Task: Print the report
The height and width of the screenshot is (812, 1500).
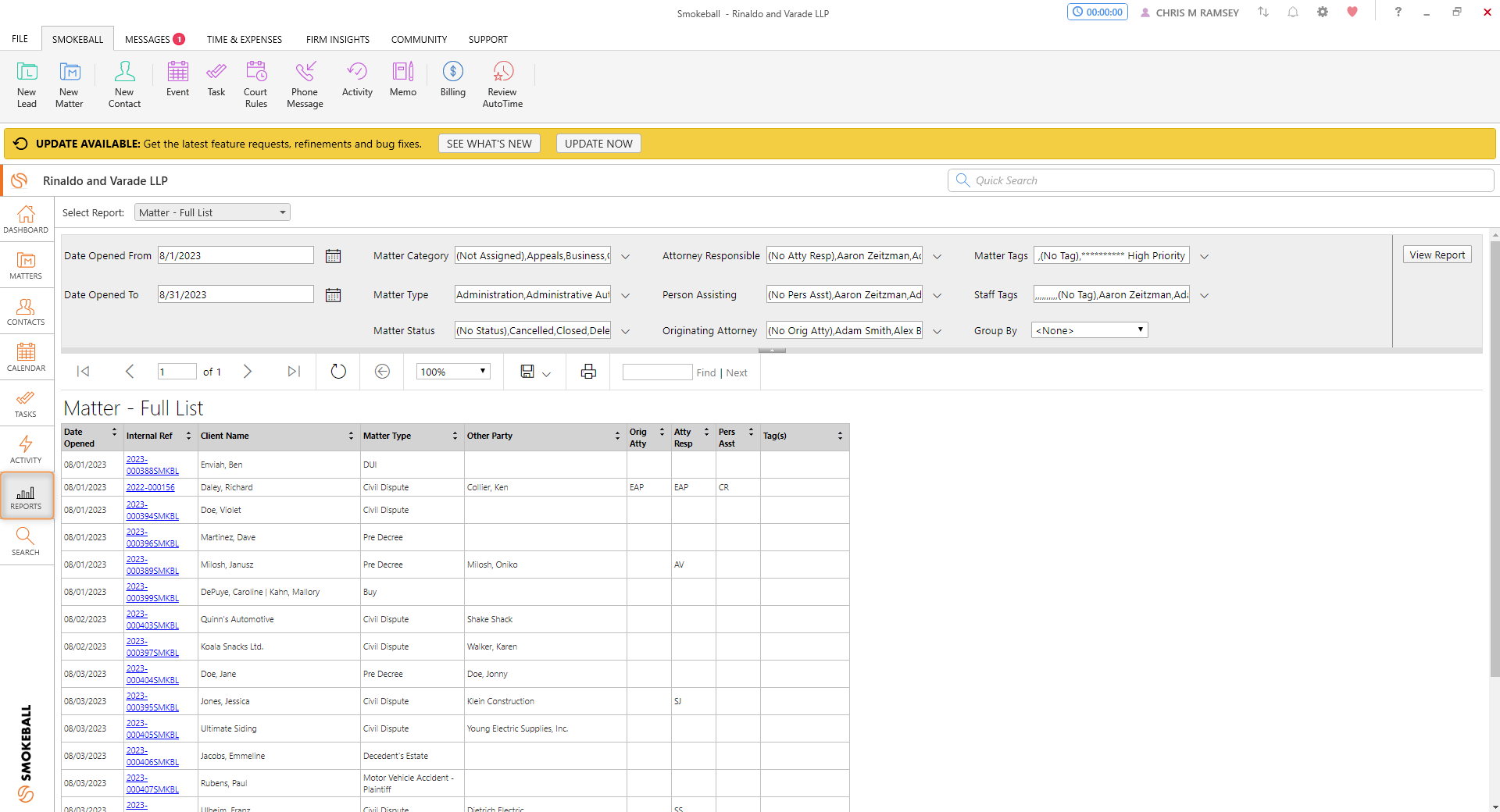Action: (588, 372)
